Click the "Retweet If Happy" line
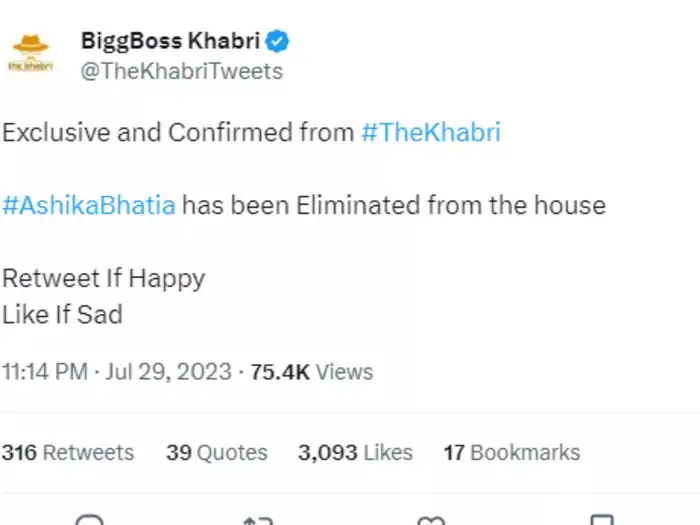 (x=103, y=278)
